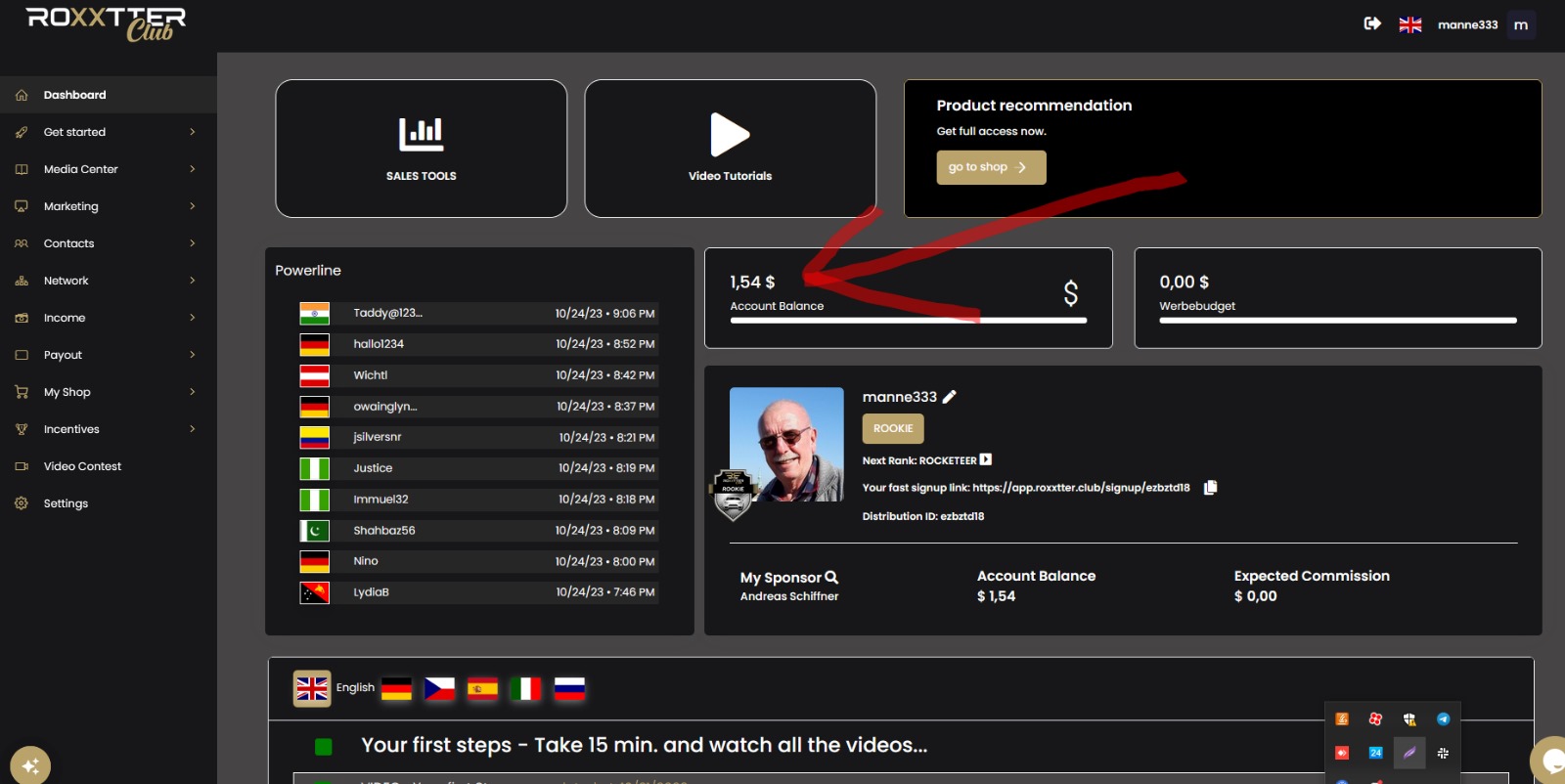Screen dimensions: 1565x784
Task: Click sponsor name Andreas Schiffner
Action: tap(789, 596)
